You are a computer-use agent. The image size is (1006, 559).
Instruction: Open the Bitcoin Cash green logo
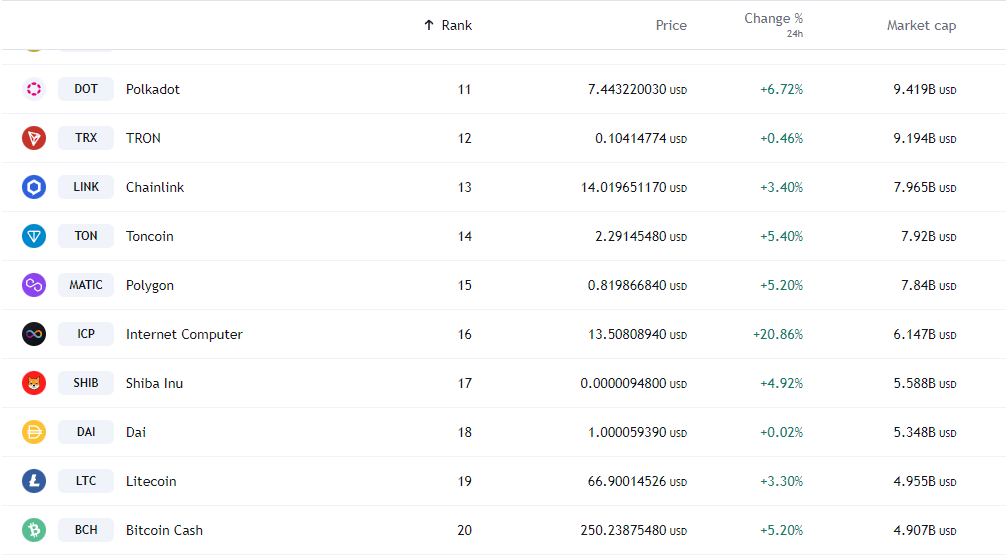pos(34,530)
